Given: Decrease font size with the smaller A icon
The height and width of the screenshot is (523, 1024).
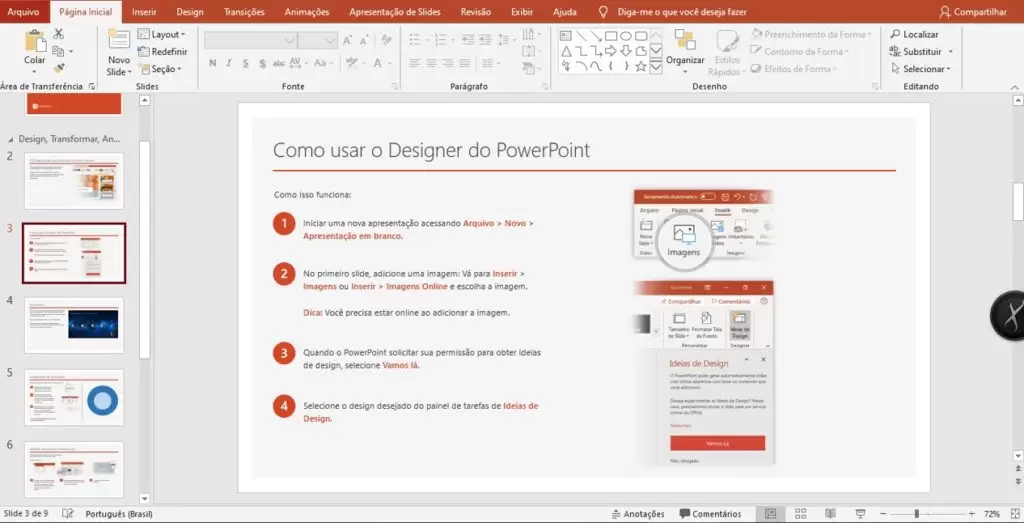Looking at the screenshot, I should [x=365, y=40].
